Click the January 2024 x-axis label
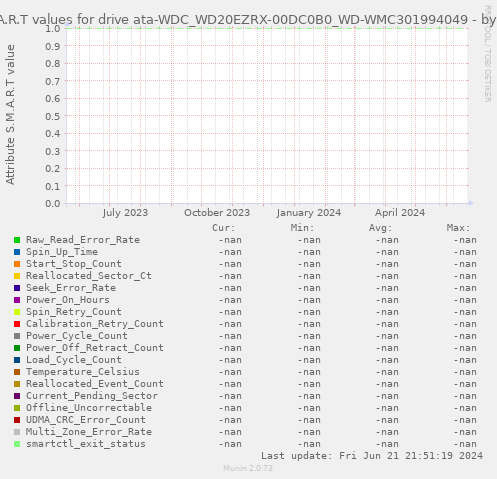This screenshot has width=497, height=479. tap(309, 213)
